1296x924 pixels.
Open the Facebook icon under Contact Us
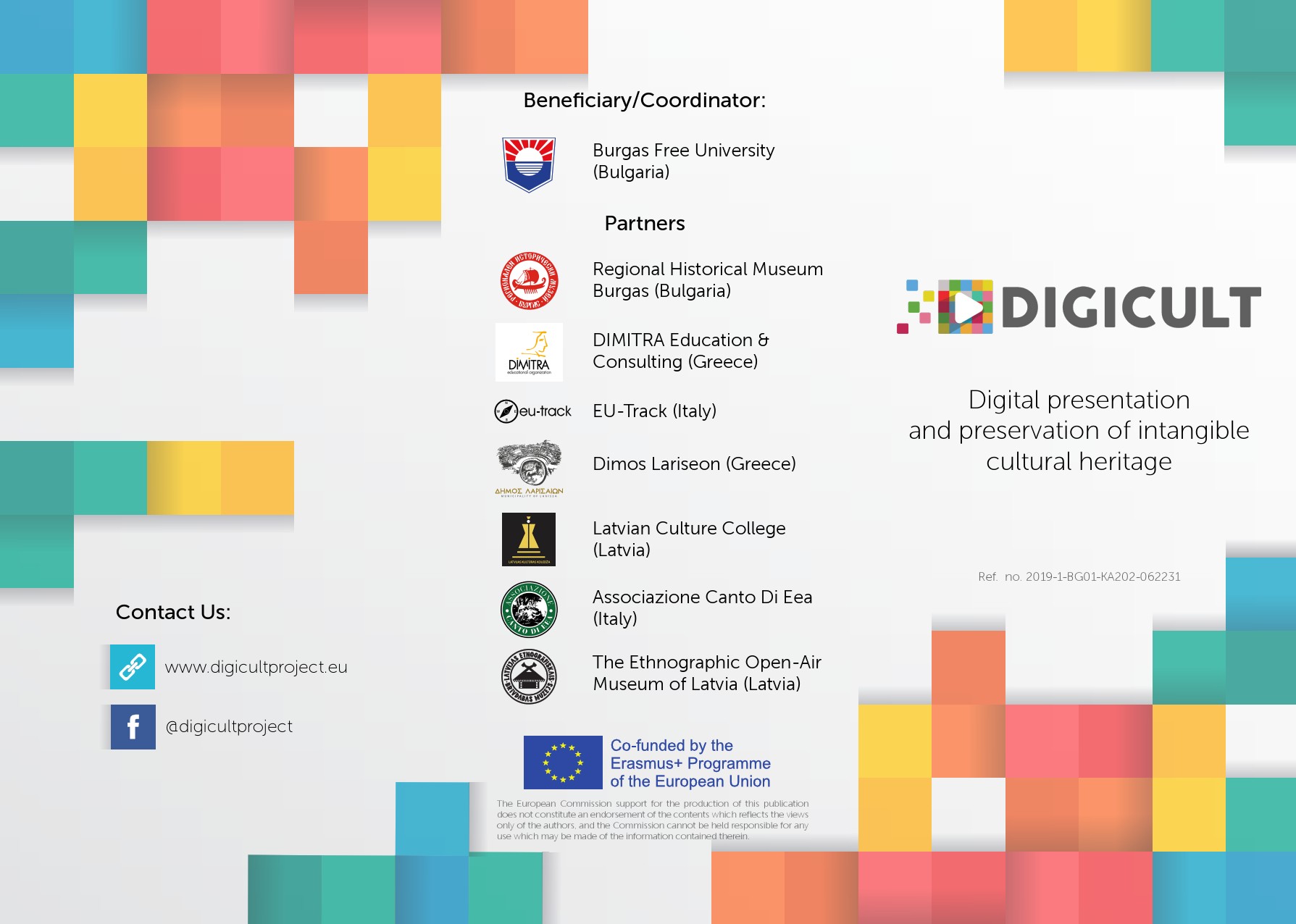[x=133, y=727]
